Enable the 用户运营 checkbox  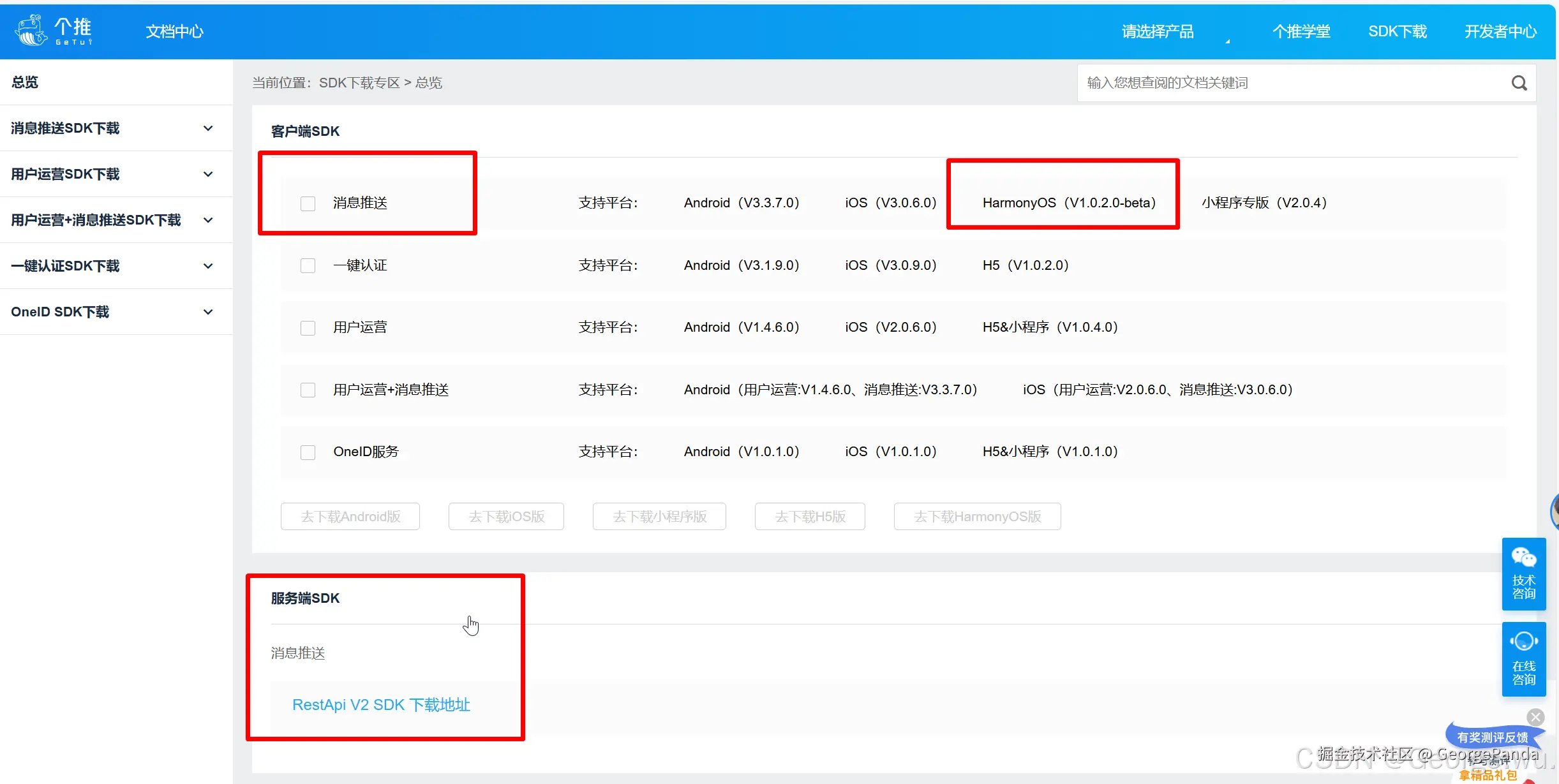(308, 328)
